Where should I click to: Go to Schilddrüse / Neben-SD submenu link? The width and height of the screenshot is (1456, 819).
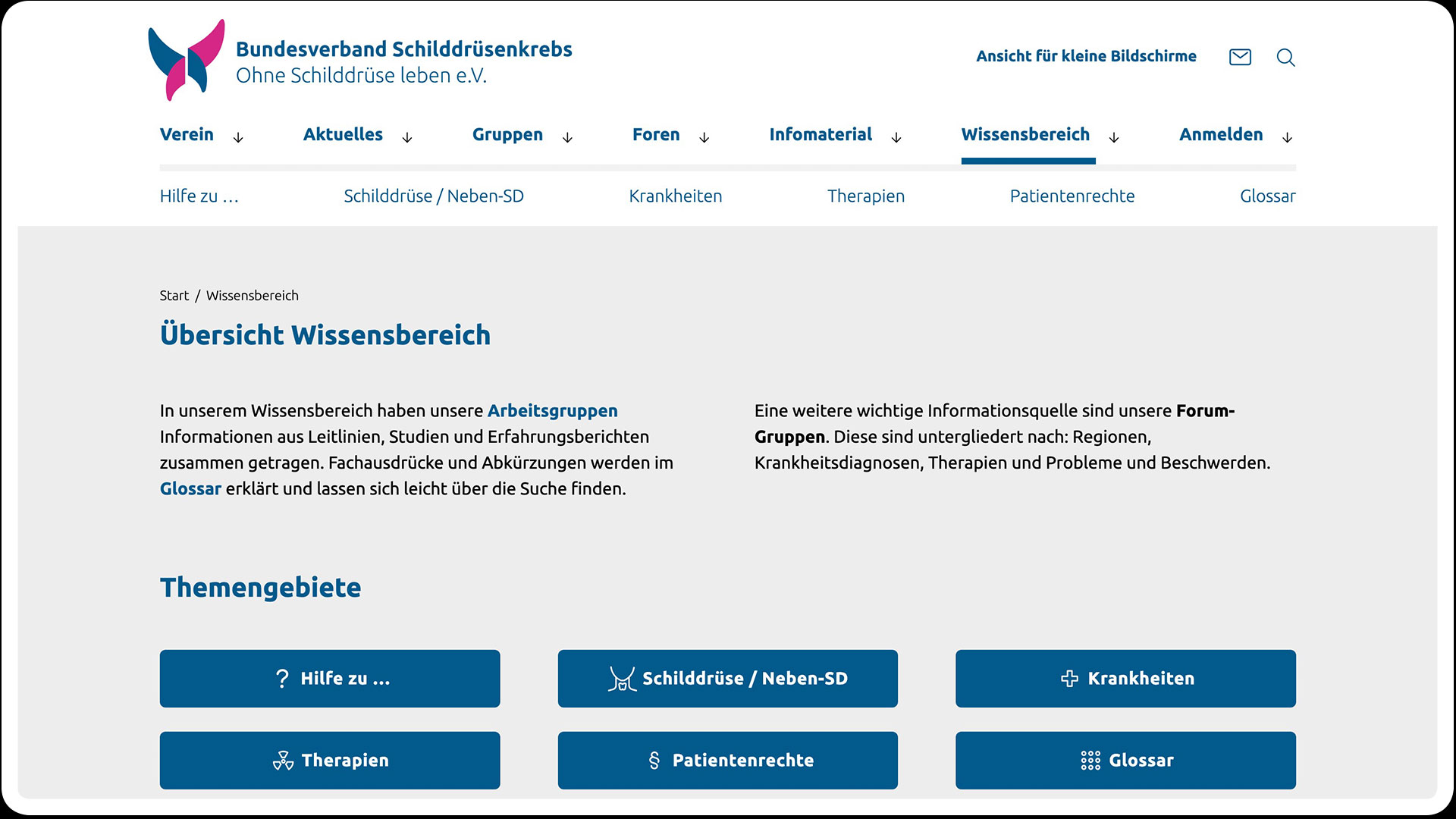coord(434,196)
